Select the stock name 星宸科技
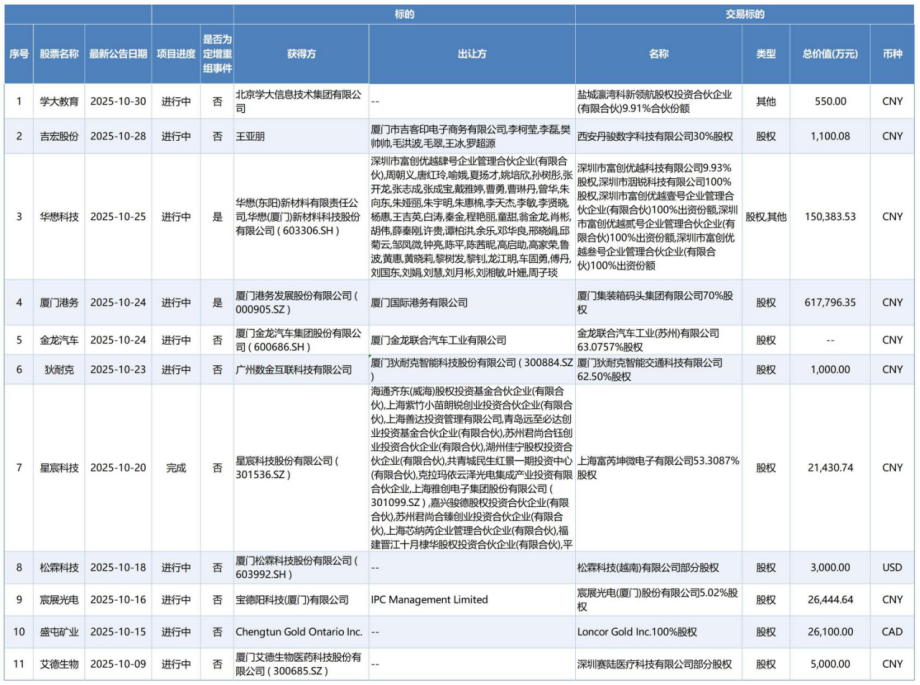The width and height of the screenshot is (920, 685). click(59, 468)
